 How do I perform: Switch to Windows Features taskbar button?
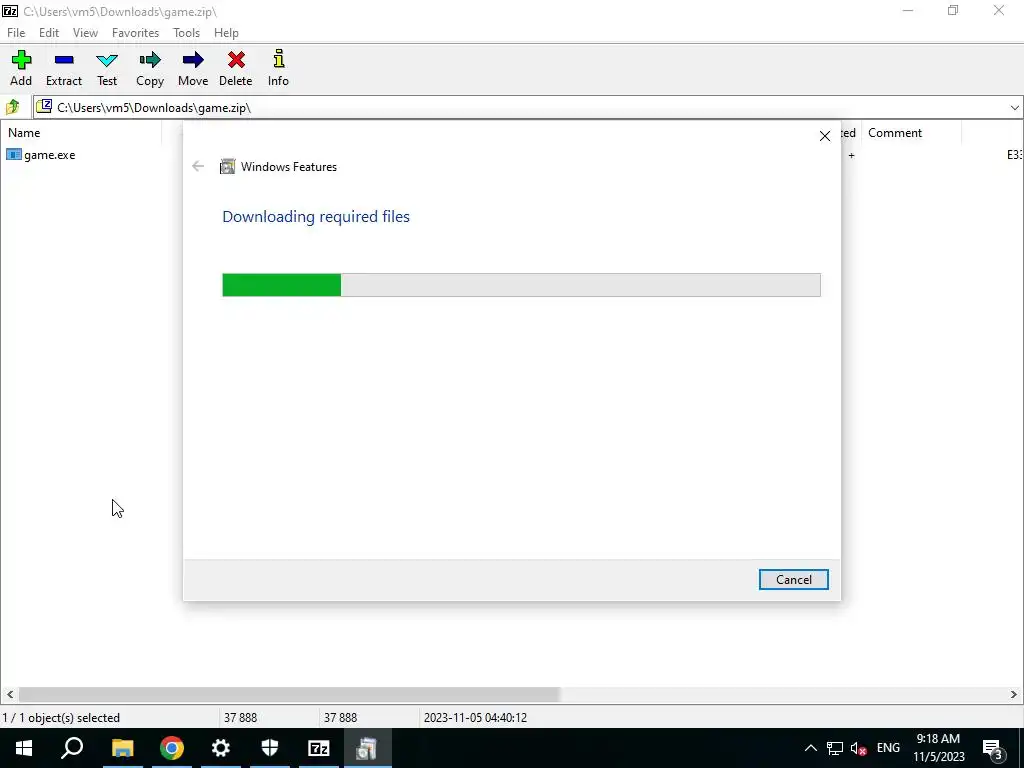tap(368, 748)
